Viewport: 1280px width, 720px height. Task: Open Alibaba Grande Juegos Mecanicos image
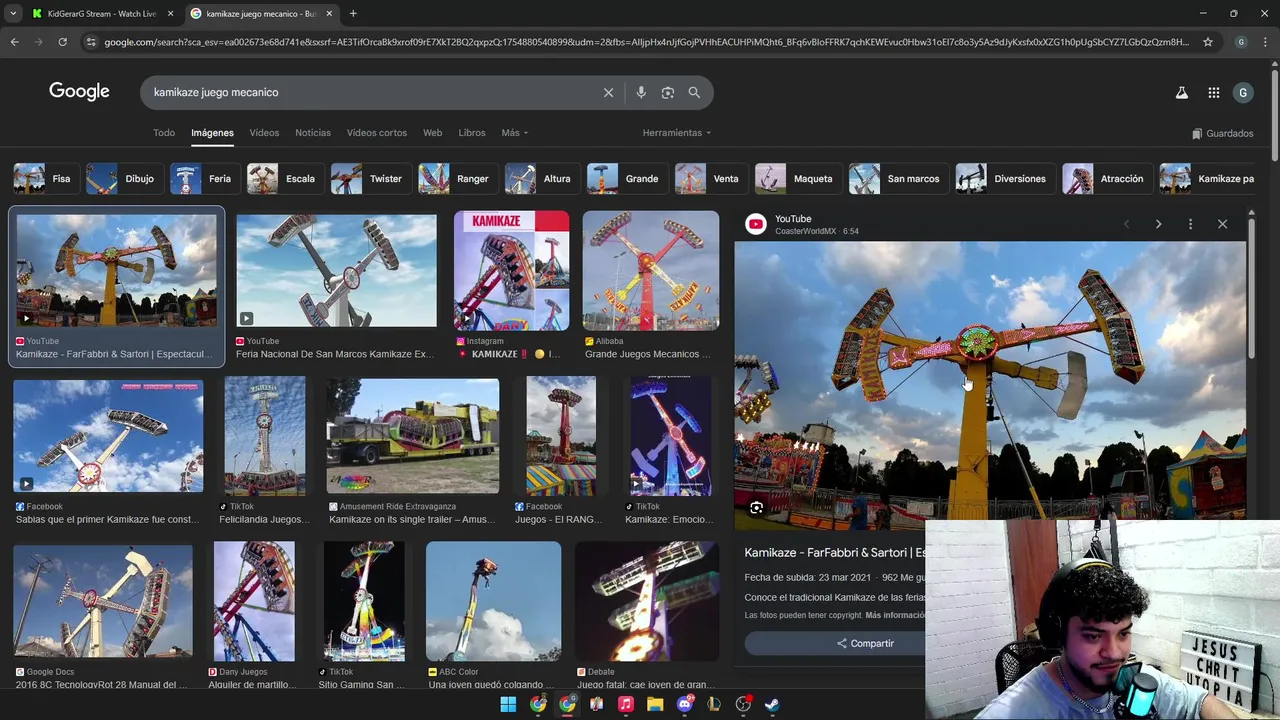point(651,270)
